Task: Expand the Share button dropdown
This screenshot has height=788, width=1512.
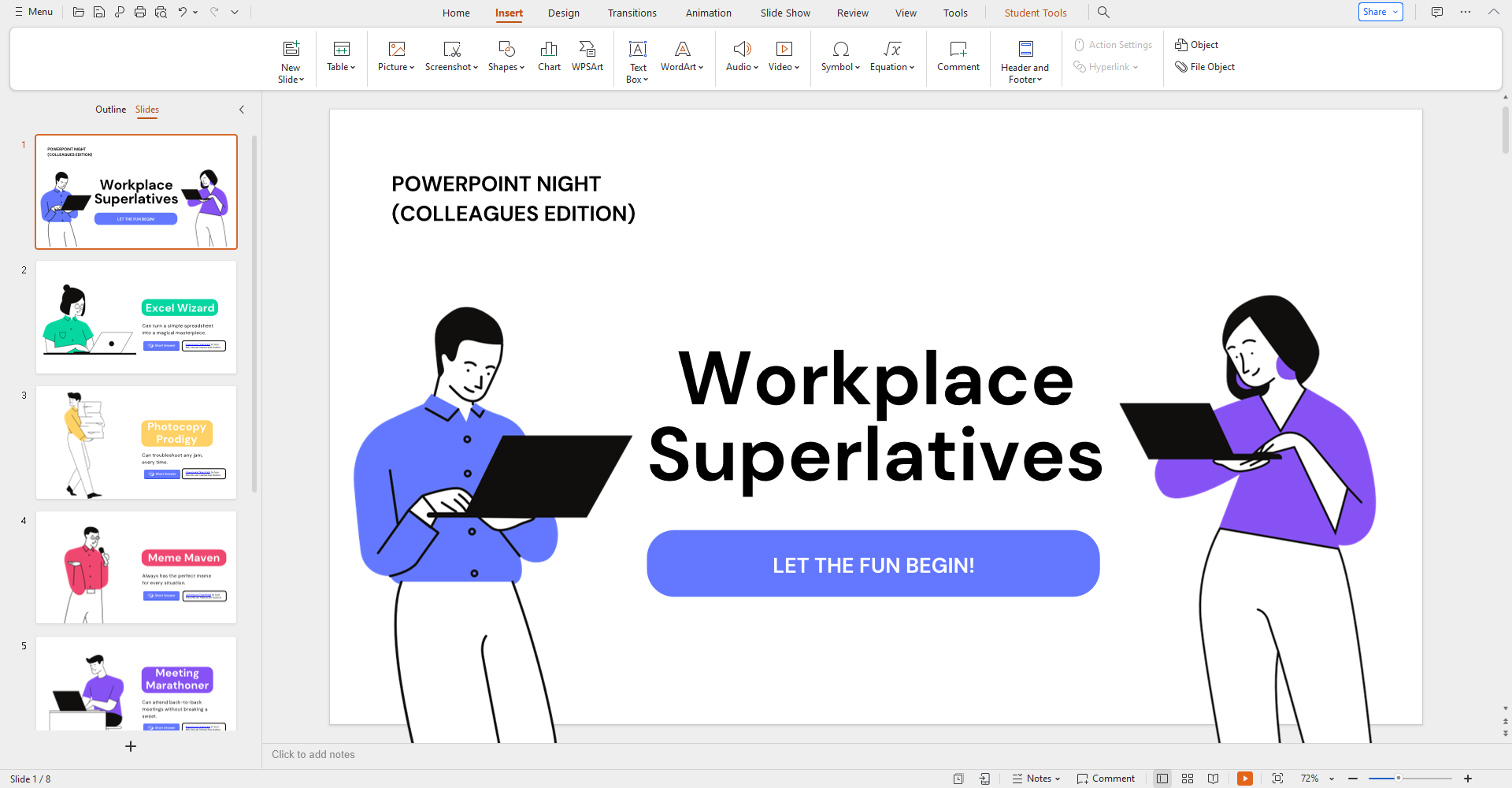Action: [1395, 13]
